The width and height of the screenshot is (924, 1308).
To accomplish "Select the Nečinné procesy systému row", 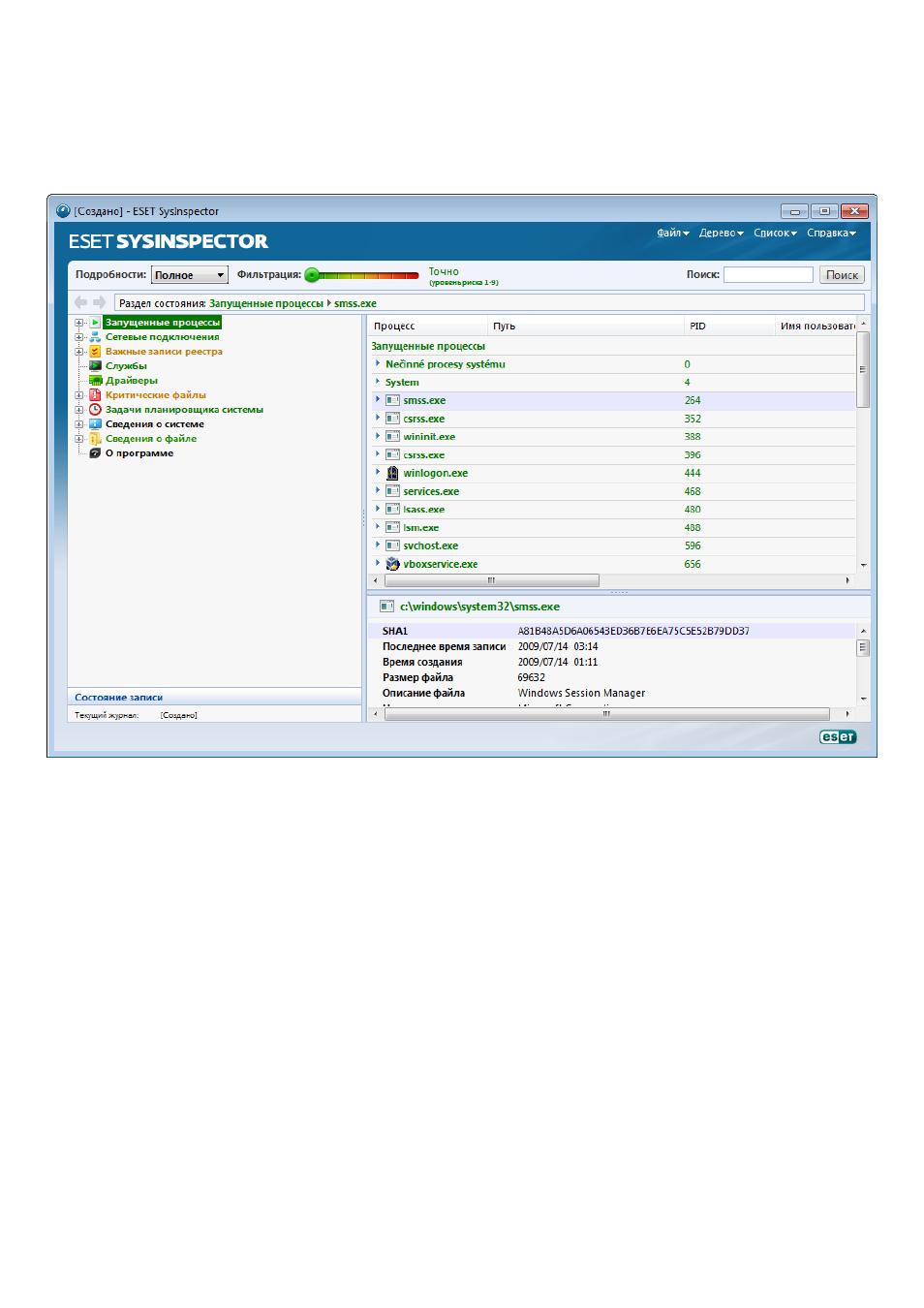I will coord(614,364).
